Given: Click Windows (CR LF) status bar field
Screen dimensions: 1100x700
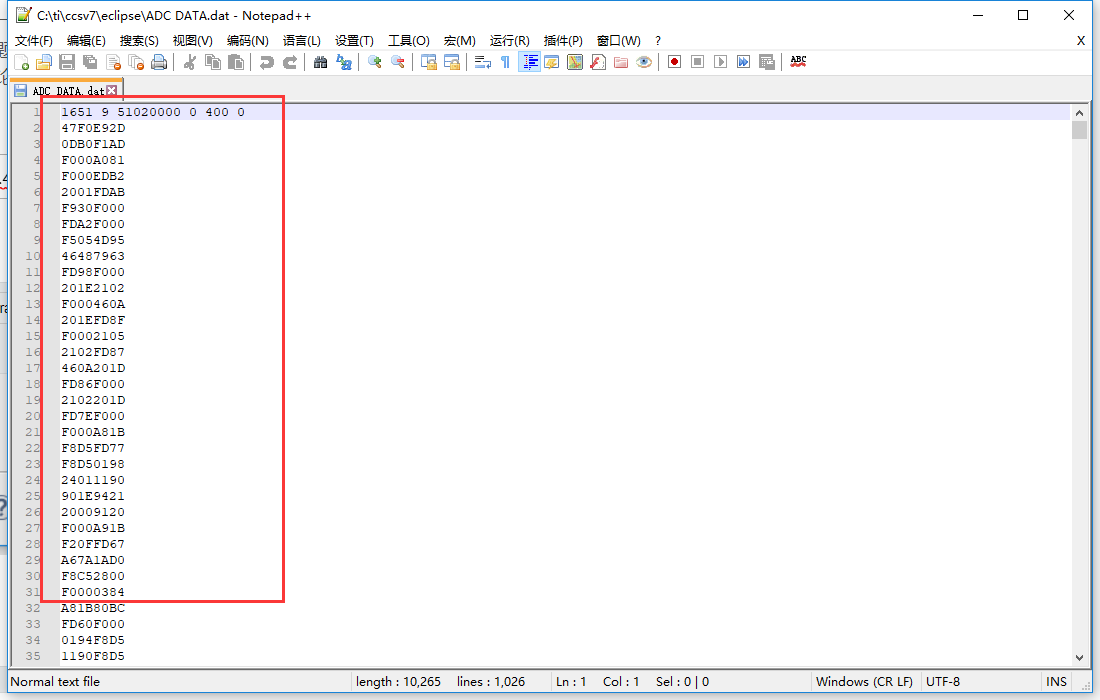Looking at the screenshot, I should [864, 682].
